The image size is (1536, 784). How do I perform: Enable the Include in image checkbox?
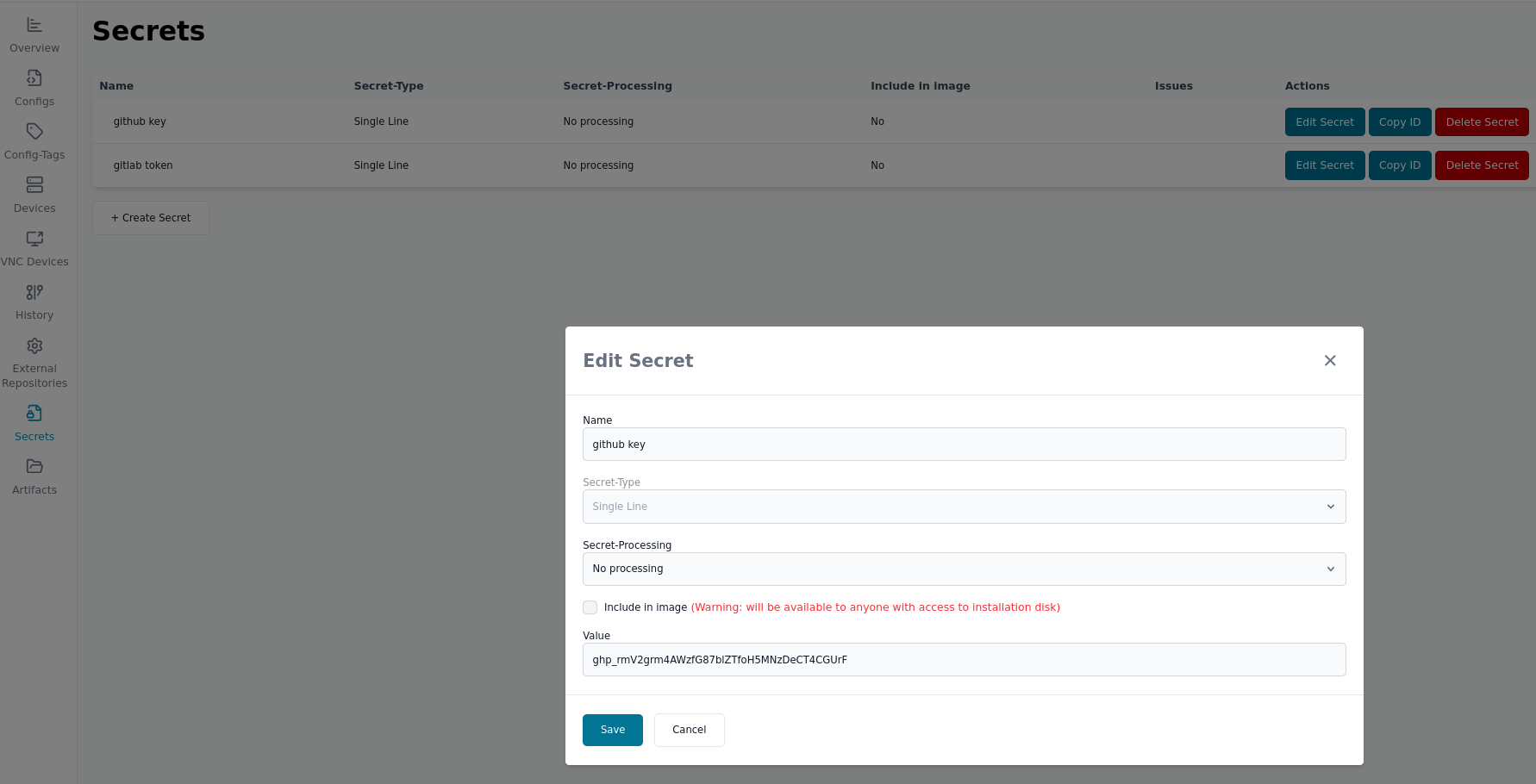click(590, 607)
